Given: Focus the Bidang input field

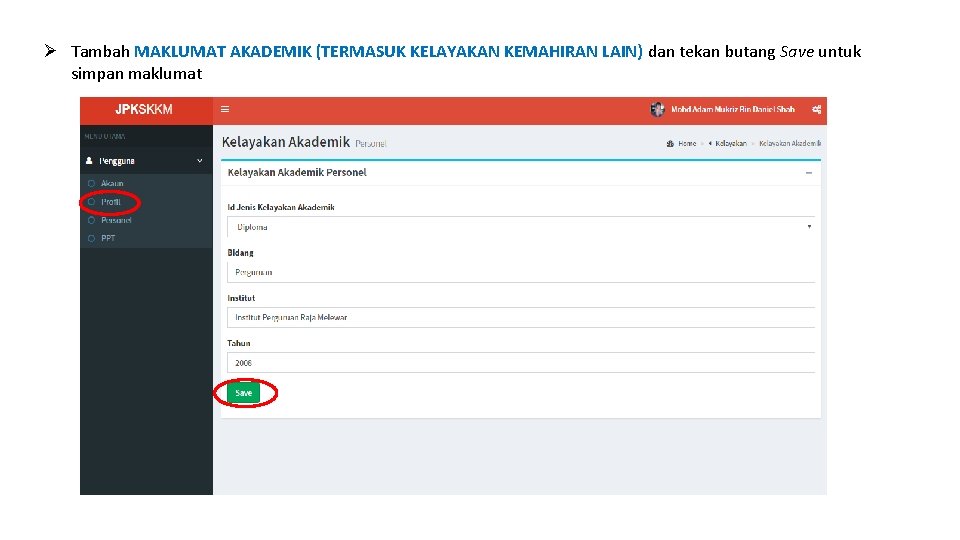Looking at the screenshot, I should coord(521,272).
